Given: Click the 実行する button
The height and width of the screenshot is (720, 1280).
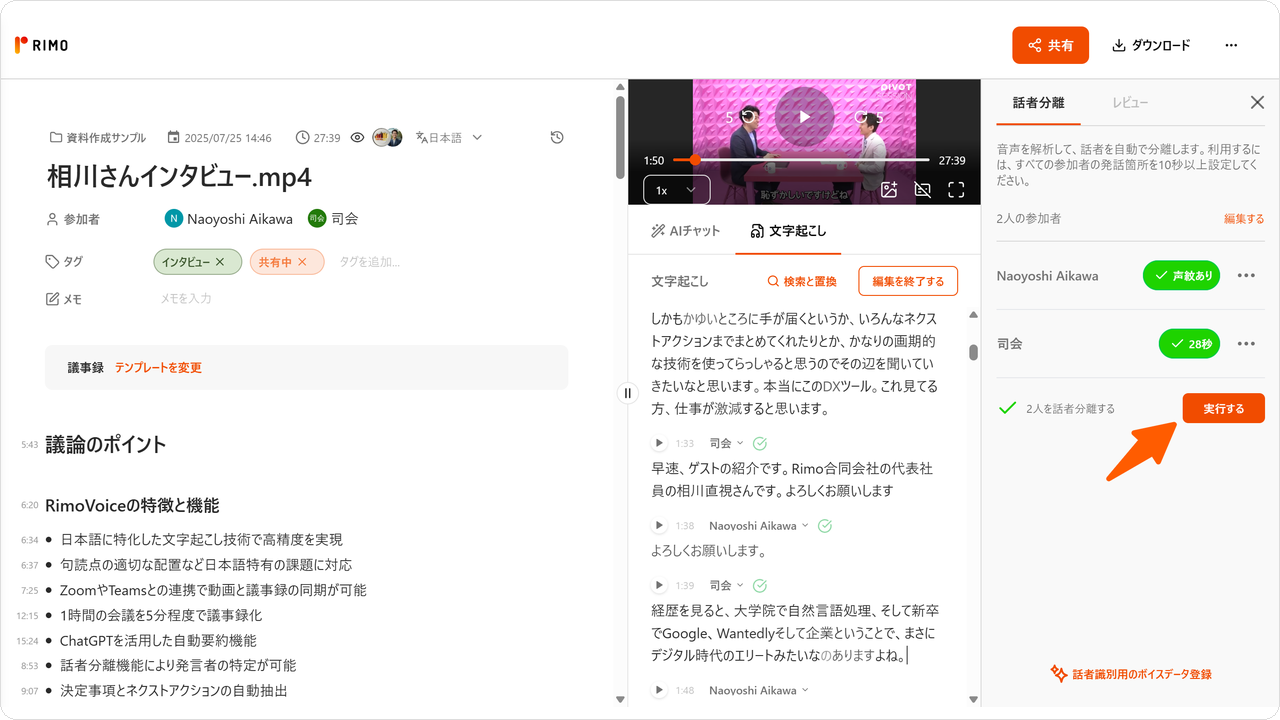Looking at the screenshot, I should pos(1223,408).
